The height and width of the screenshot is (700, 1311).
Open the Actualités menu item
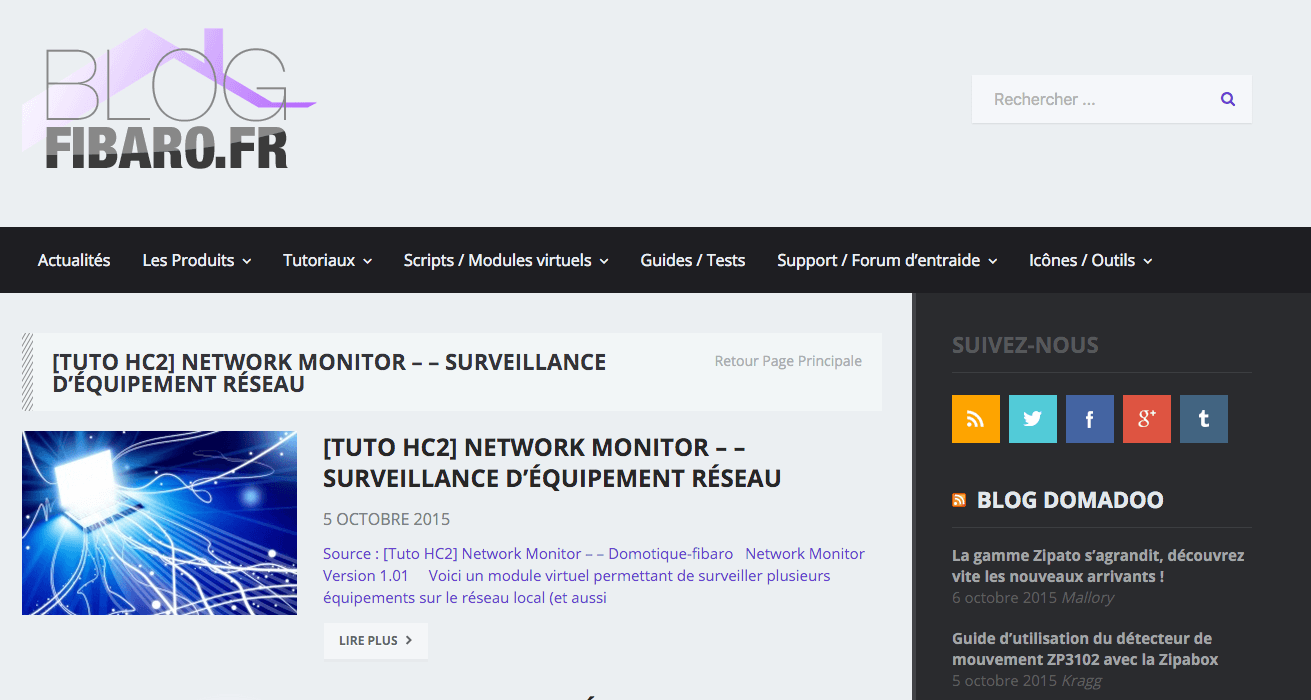coord(74,260)
